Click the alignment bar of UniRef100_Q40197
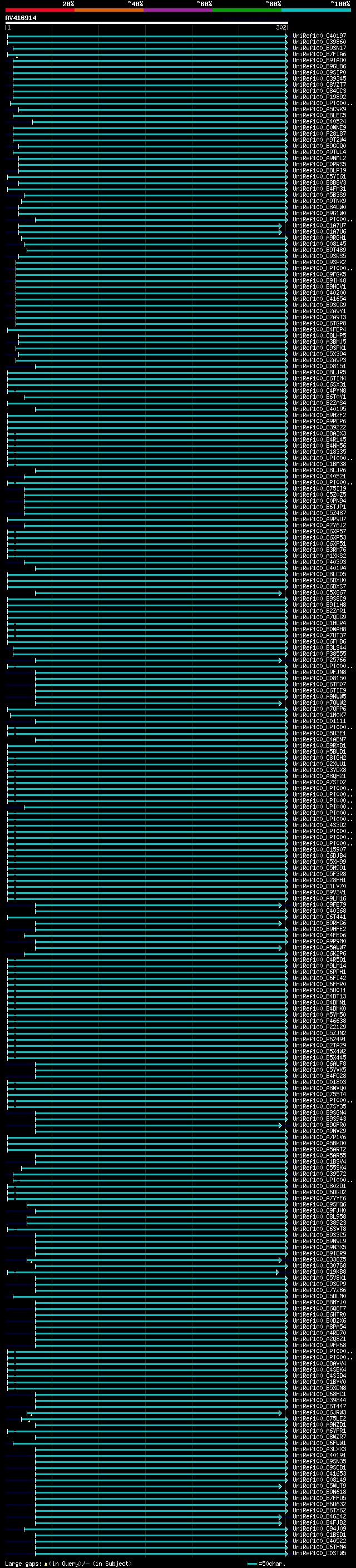 click(x=147, y=36)
